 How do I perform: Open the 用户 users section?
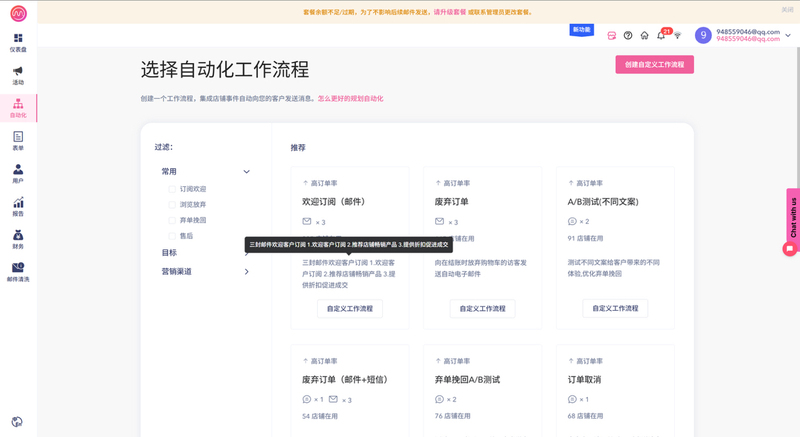coord(18,173)
